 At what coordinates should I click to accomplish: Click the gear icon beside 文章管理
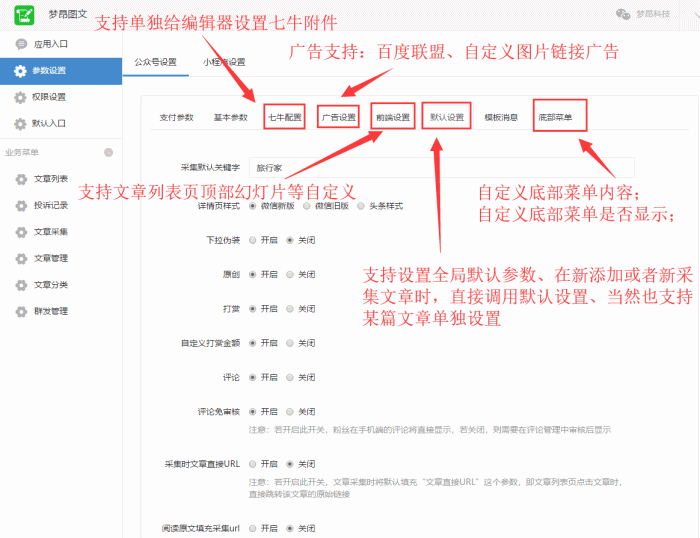(21, 259)
